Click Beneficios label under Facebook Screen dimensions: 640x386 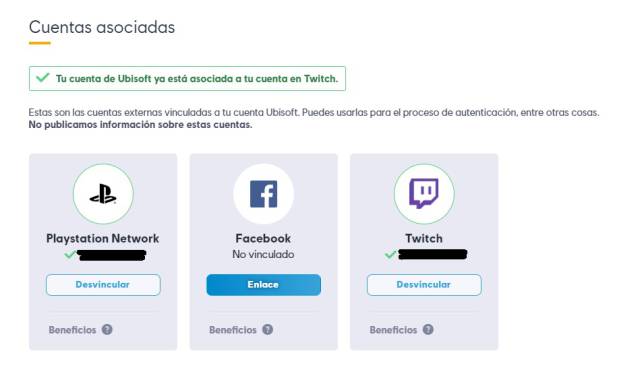(x=233, y=330)
